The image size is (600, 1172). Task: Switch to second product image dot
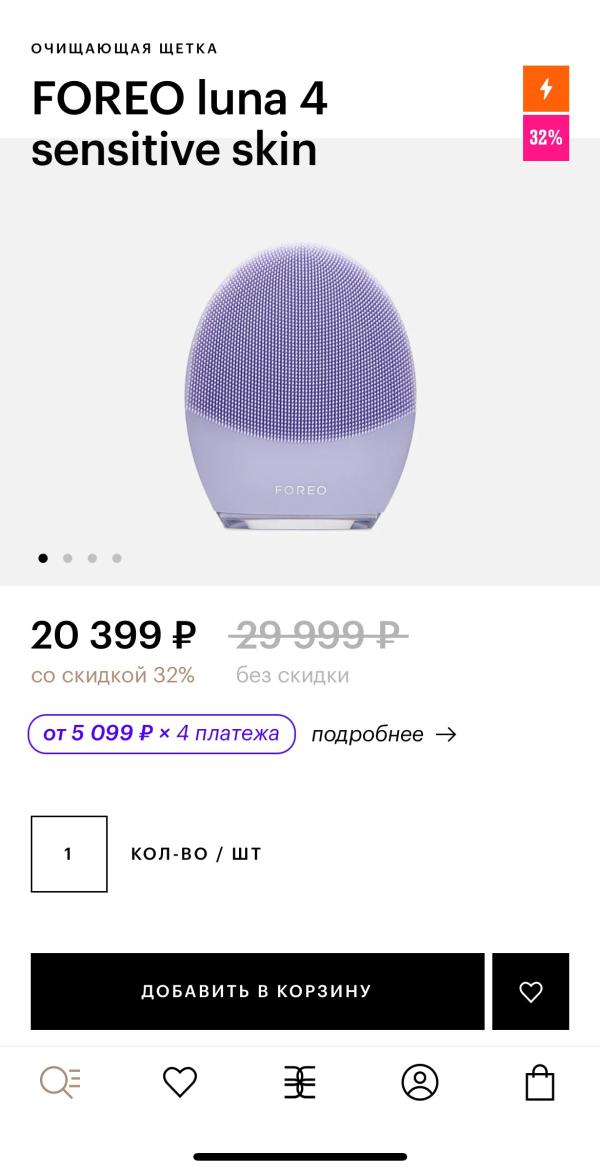click(x=68, y=558)
